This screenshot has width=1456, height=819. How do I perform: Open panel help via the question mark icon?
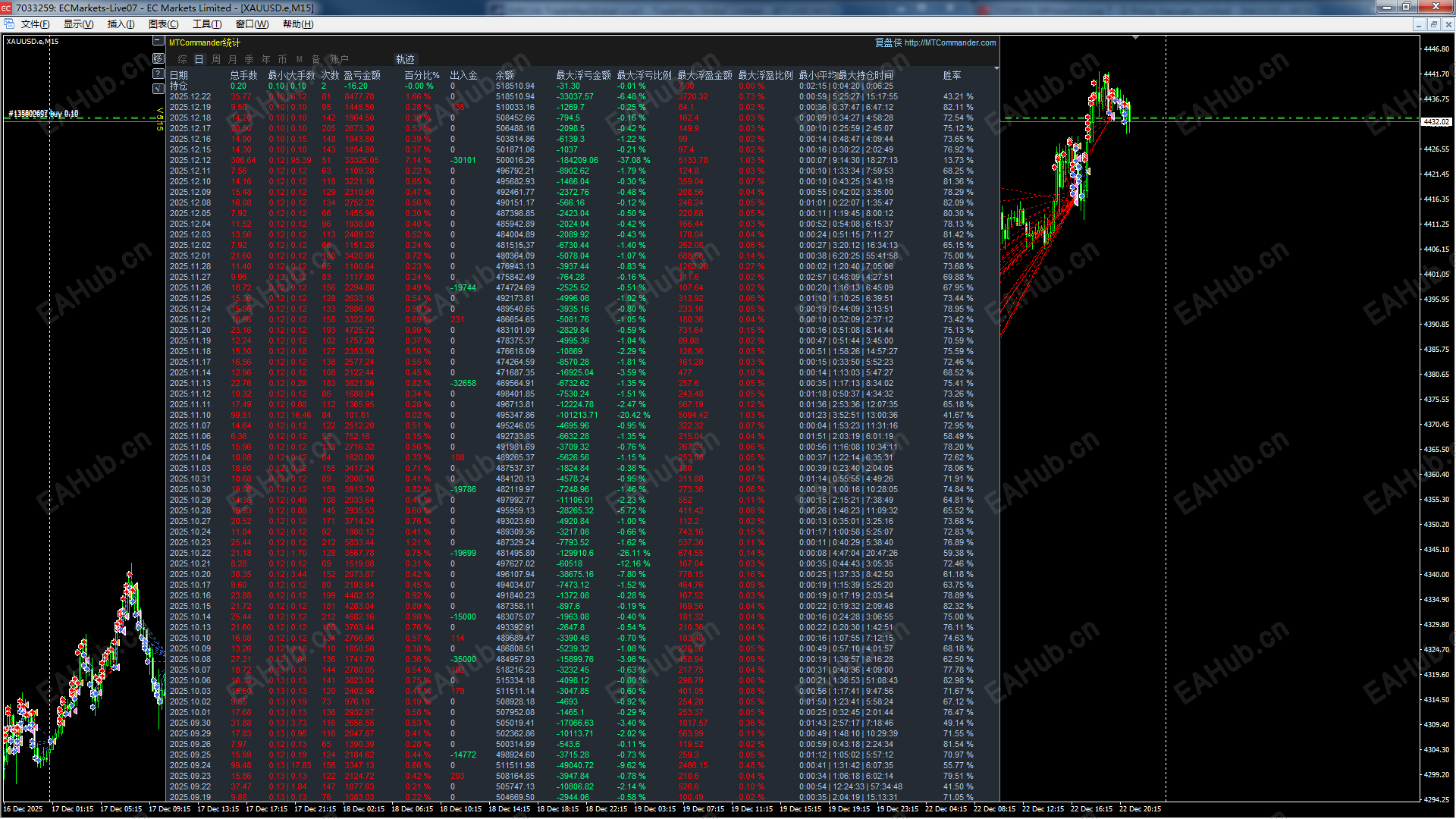pos(158,74)
